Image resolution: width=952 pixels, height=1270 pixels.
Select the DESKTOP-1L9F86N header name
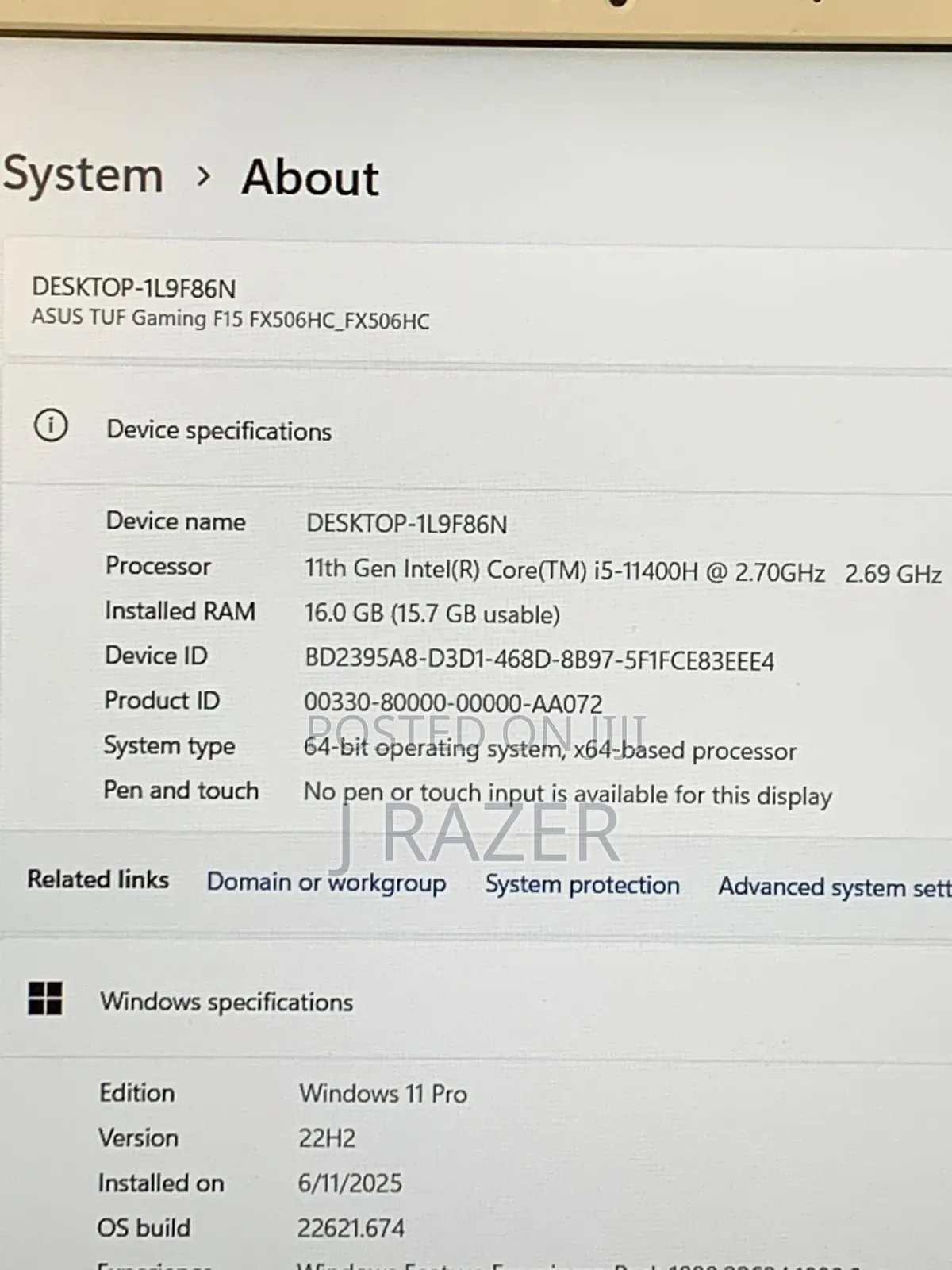[134, 287]
